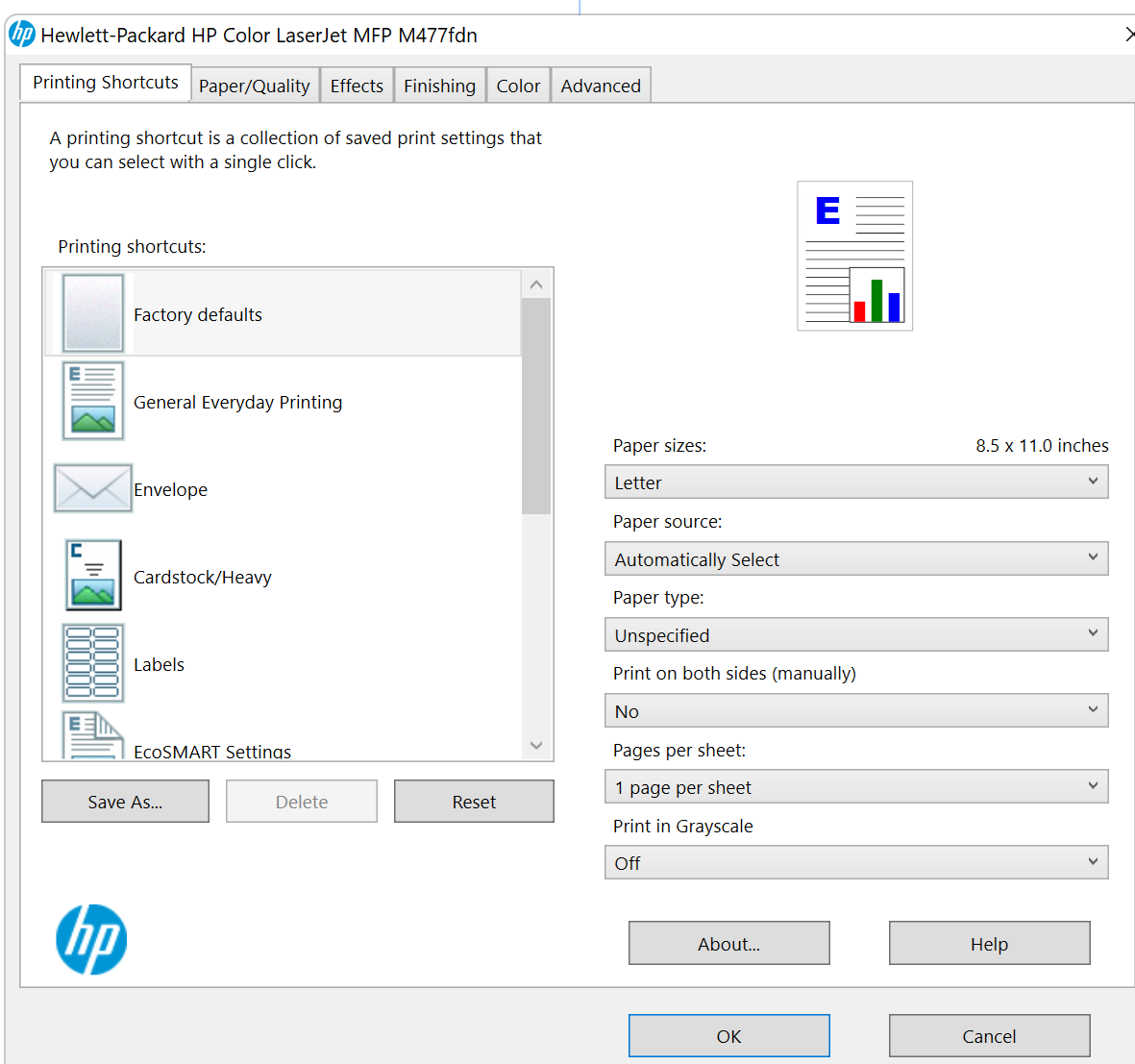Switch to the Advanced tab
Image resolution: width=1135 pixels, height=1064 pixels.
pyautogui.click(x=601, y=86)
